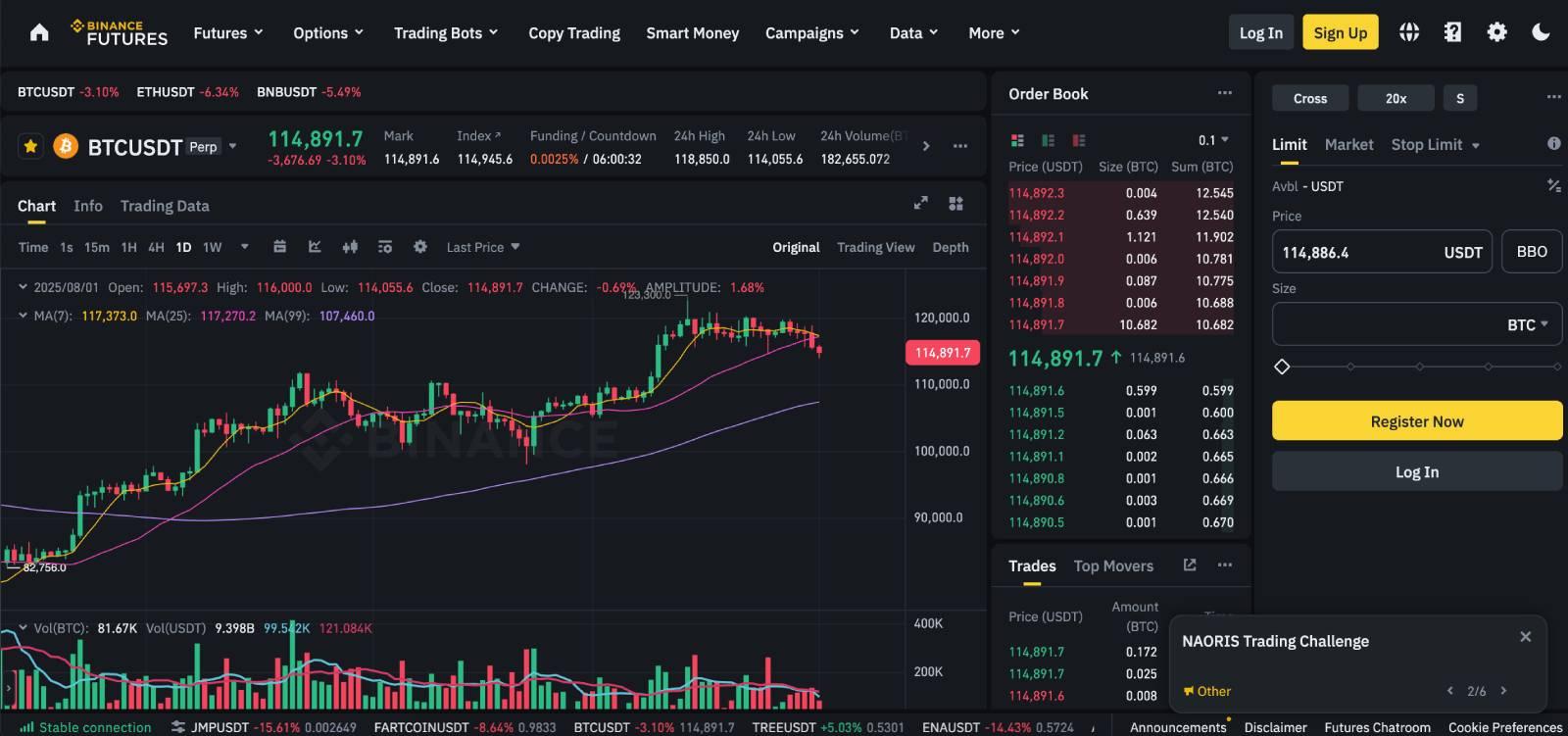Open the order list display icon

(385, 247)
